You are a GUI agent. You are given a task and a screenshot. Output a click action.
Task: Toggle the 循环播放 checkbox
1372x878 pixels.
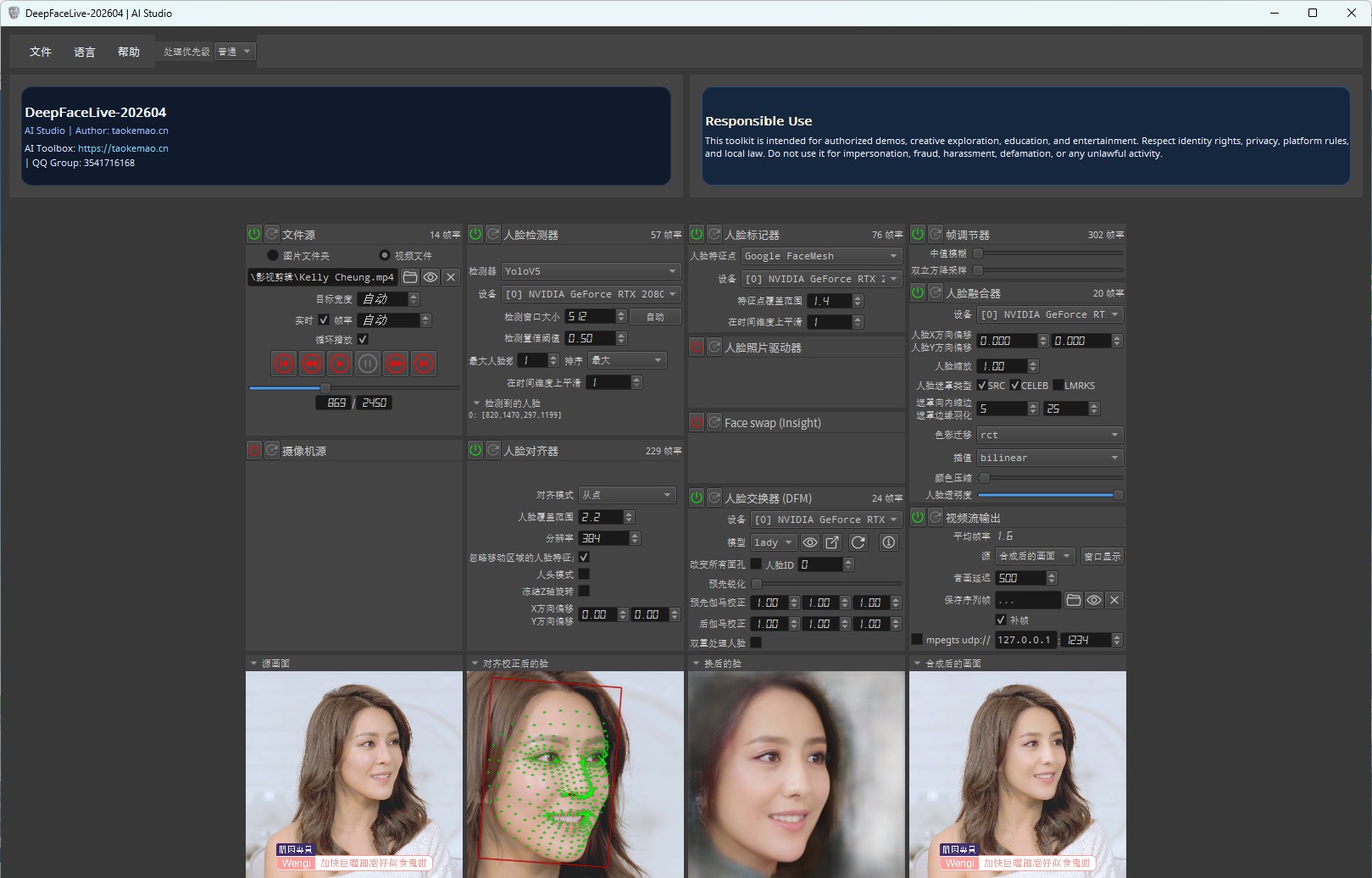[363, 339]
